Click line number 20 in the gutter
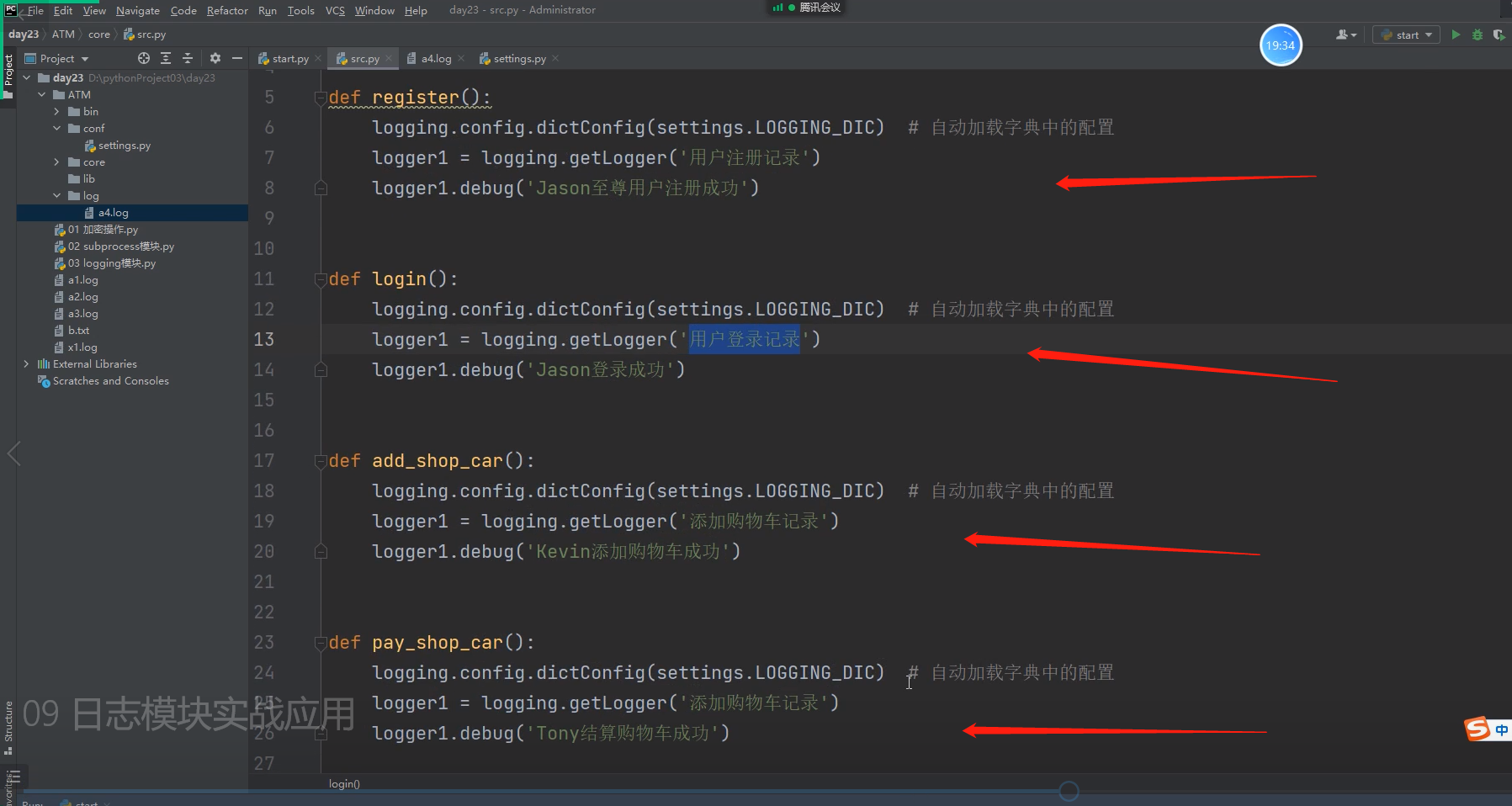This screenshot has width=1512, height=806. 264,552
